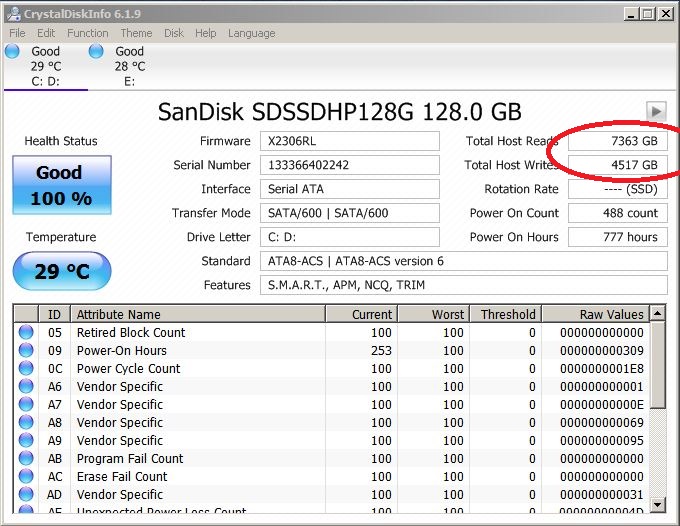
Task: Select the Retired Block Count row text
Action: pos(131,333)
